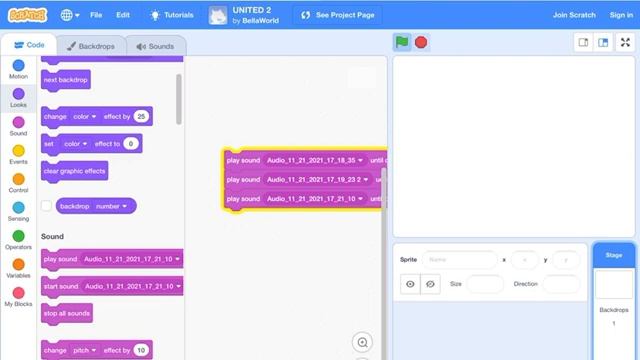Viewport: 640px width, 360px height.
Task: Select the Sound block category
Action: 18,127
